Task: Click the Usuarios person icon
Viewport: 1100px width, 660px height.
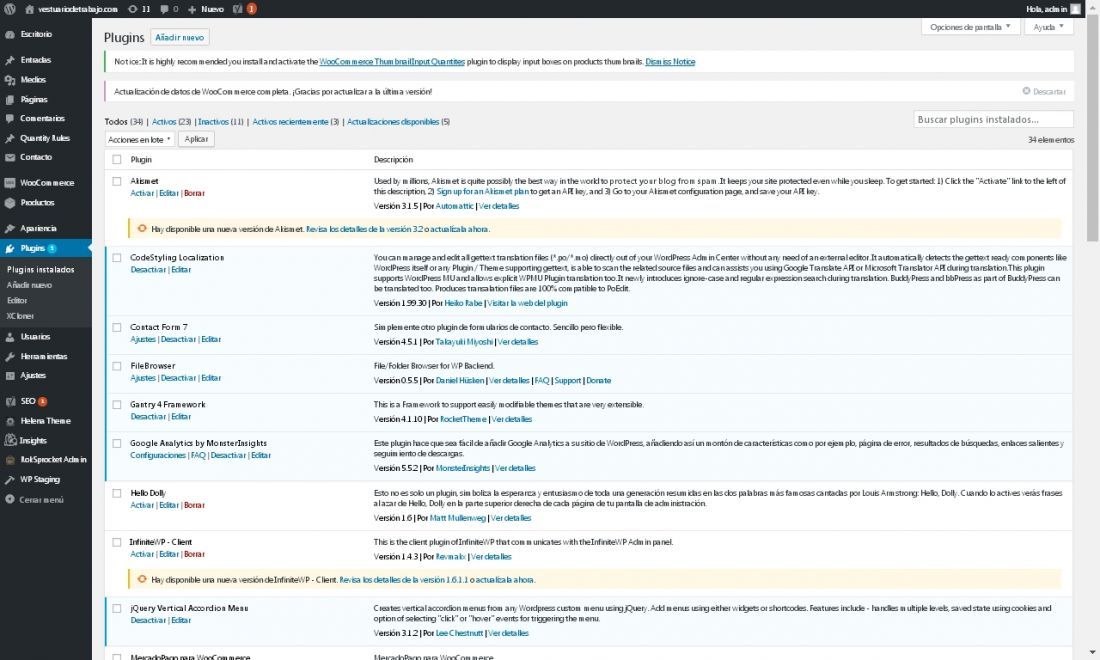Action: click(10, 337)
